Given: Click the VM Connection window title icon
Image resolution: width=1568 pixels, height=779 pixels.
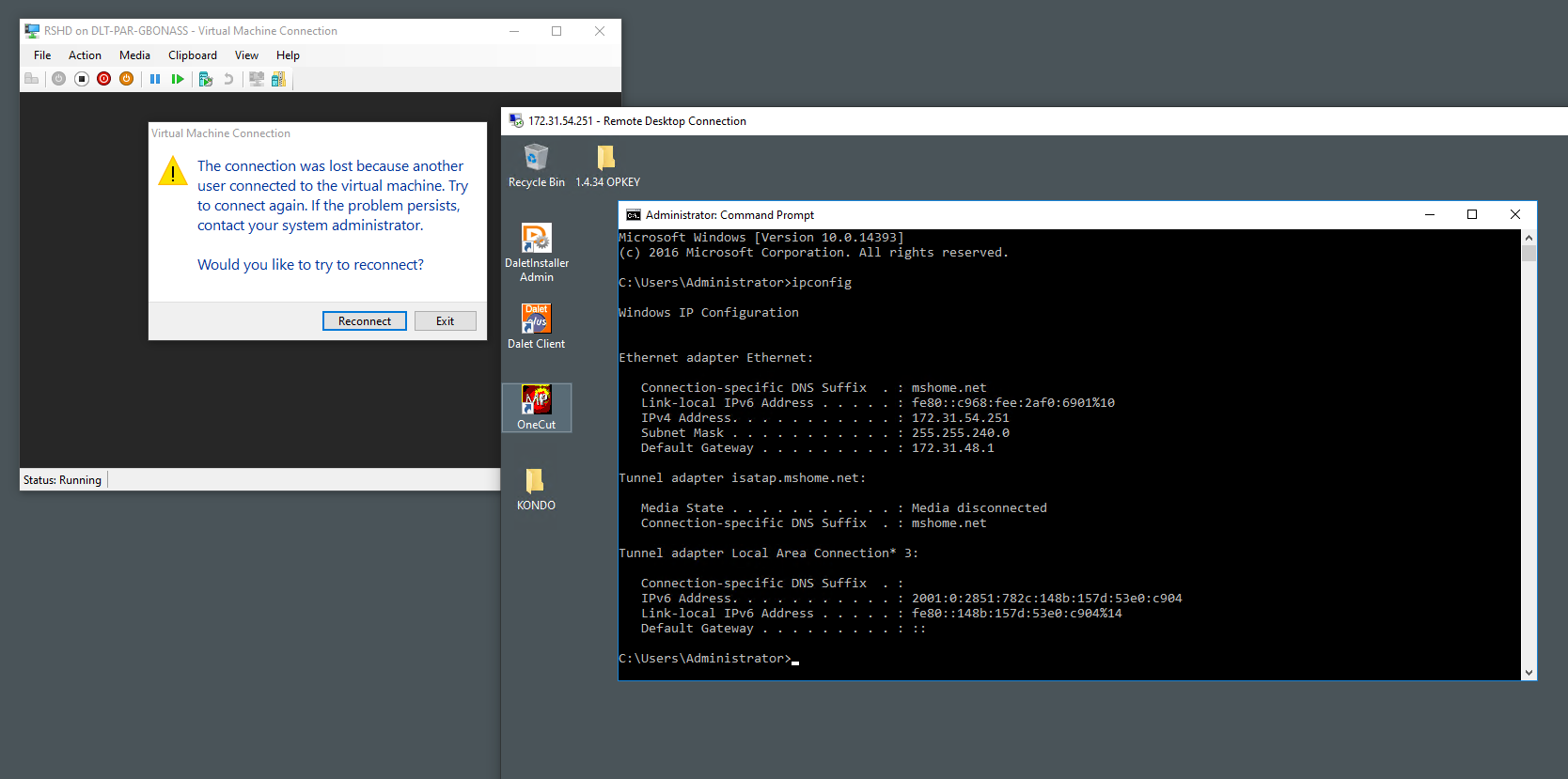Looking at the screenshot, I should pos(32,31).
